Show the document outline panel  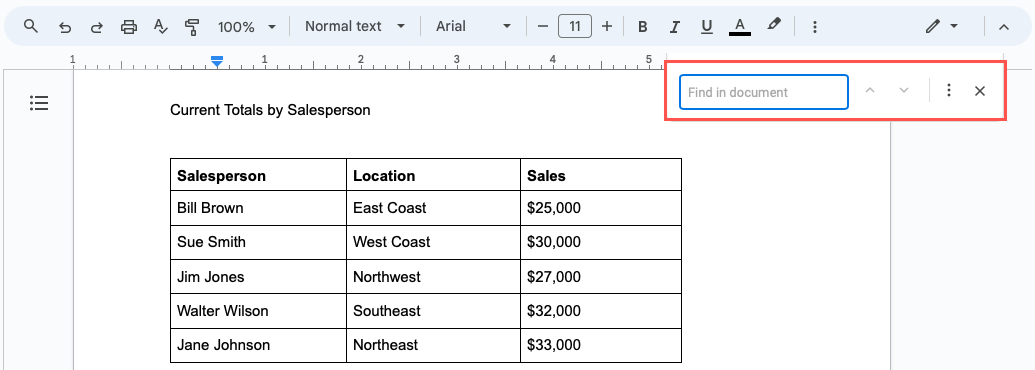tap(39, 103)
